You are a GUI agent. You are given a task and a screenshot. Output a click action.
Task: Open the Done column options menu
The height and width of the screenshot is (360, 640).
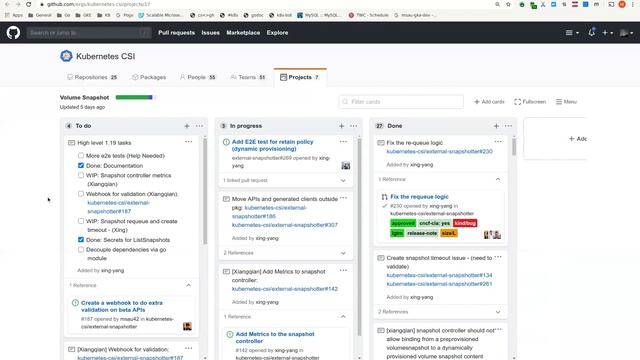click(x=508, y=126)
